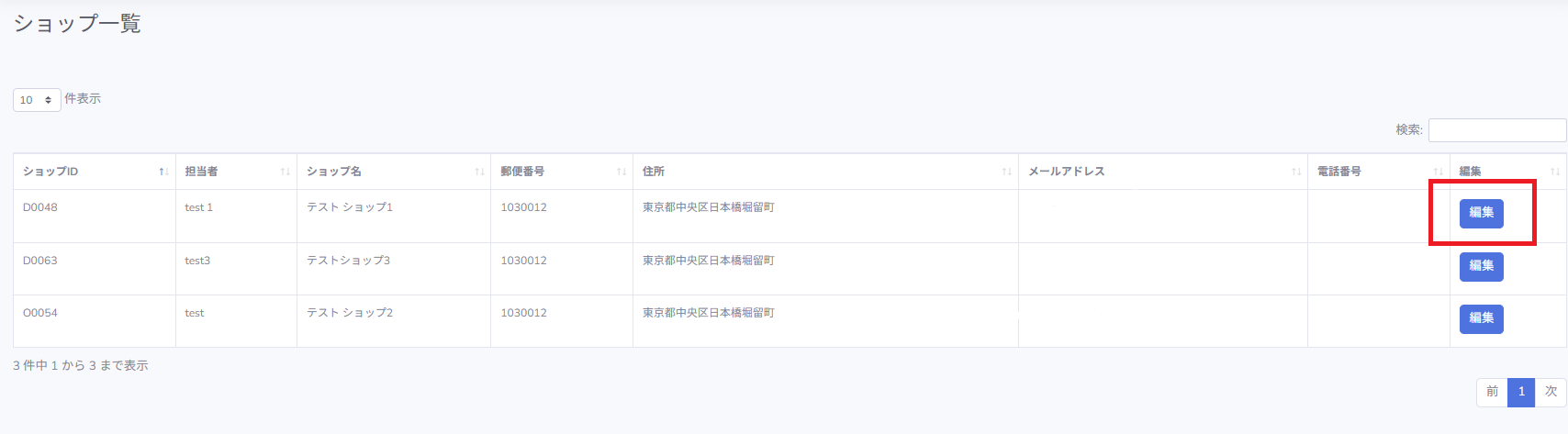Click the 検索 search input field

1496,130
